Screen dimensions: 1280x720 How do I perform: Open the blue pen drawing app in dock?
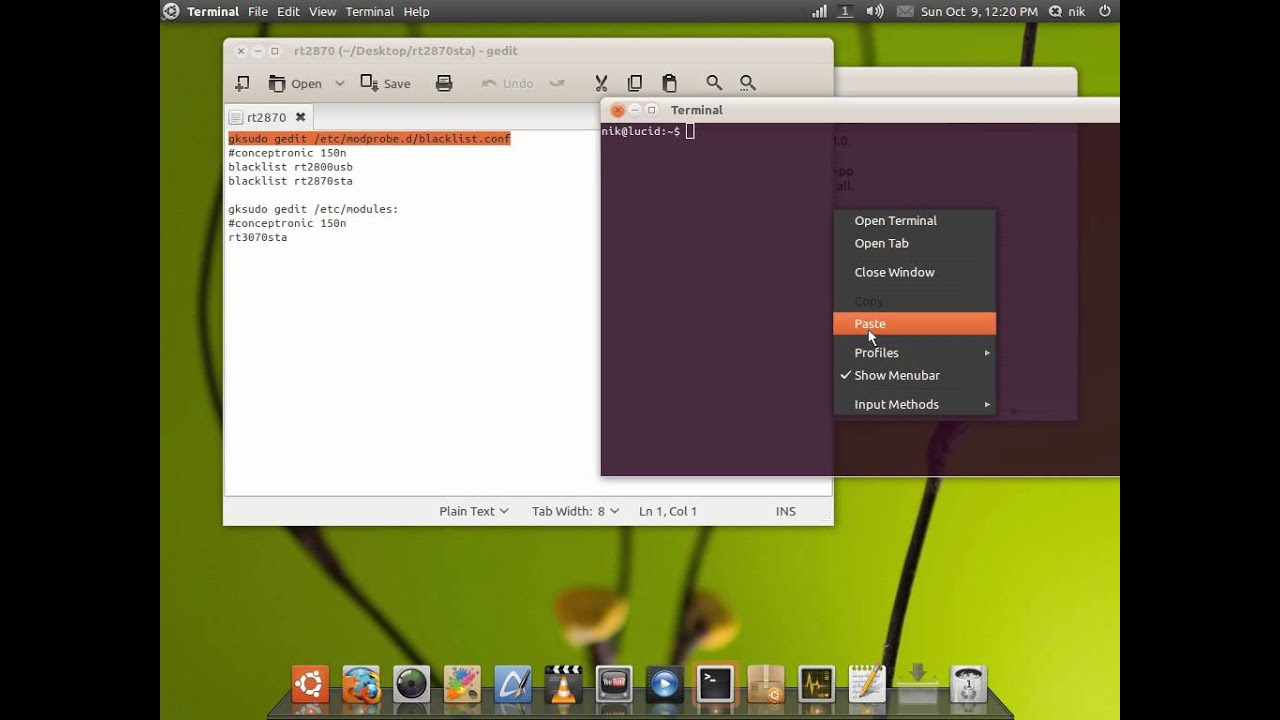(x=513, y=685)
